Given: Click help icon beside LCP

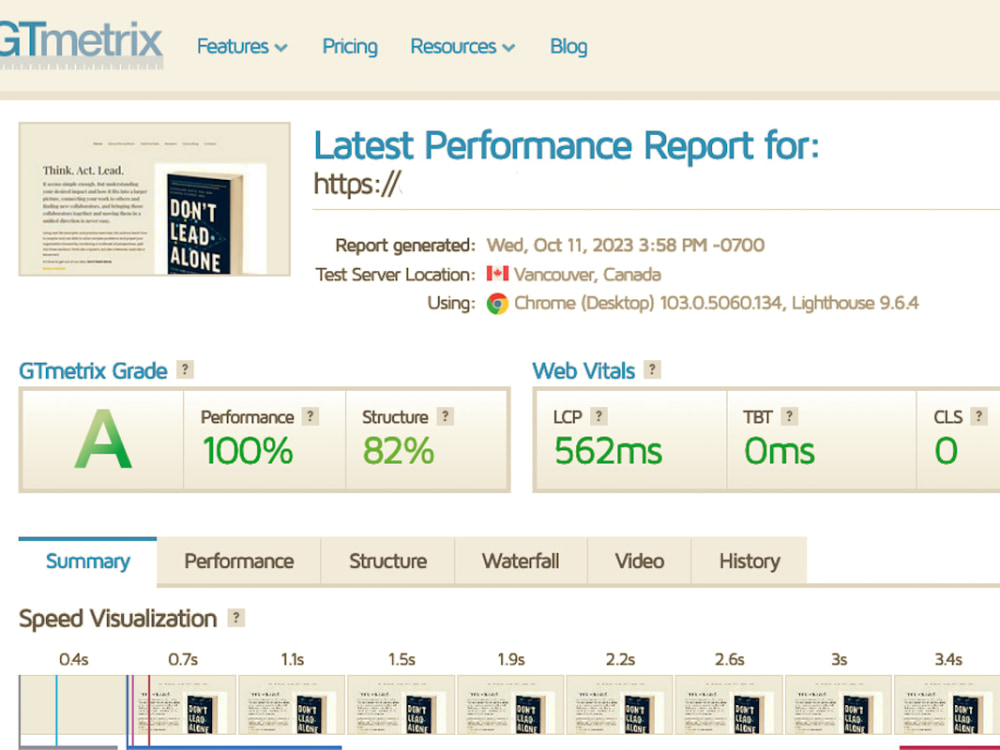Looking at the screenshot, I should (x=598, y=416).
